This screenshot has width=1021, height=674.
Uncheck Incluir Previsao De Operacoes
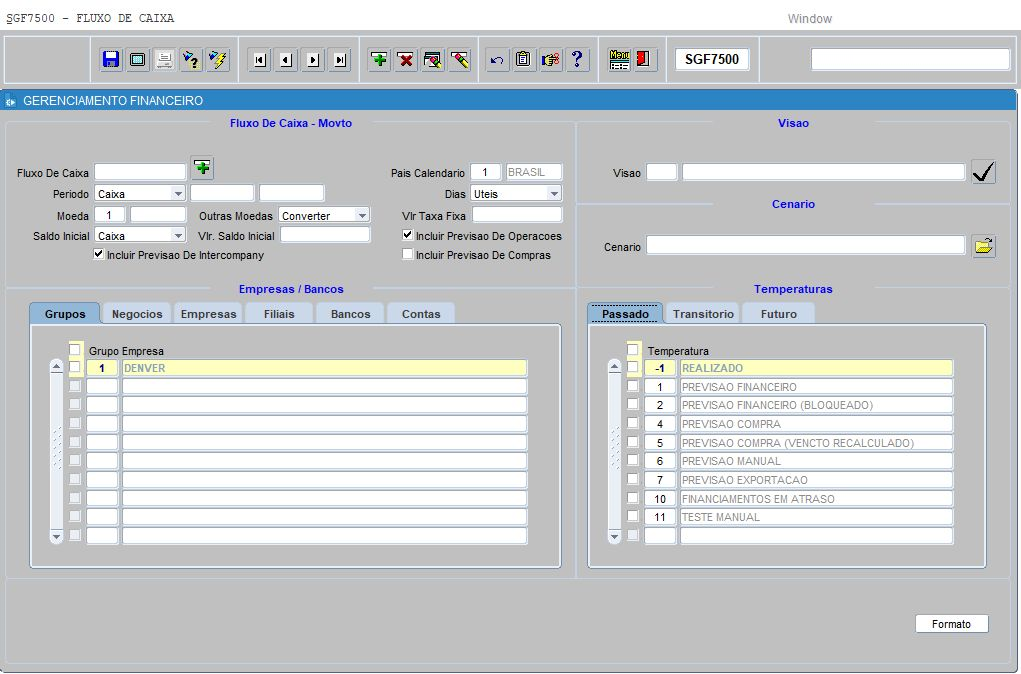point(408,235)
